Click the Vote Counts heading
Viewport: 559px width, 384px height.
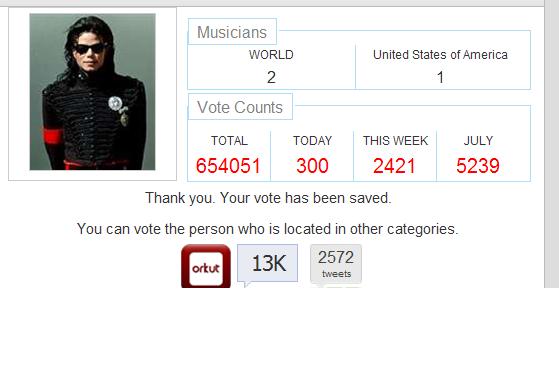click(240, 107)
